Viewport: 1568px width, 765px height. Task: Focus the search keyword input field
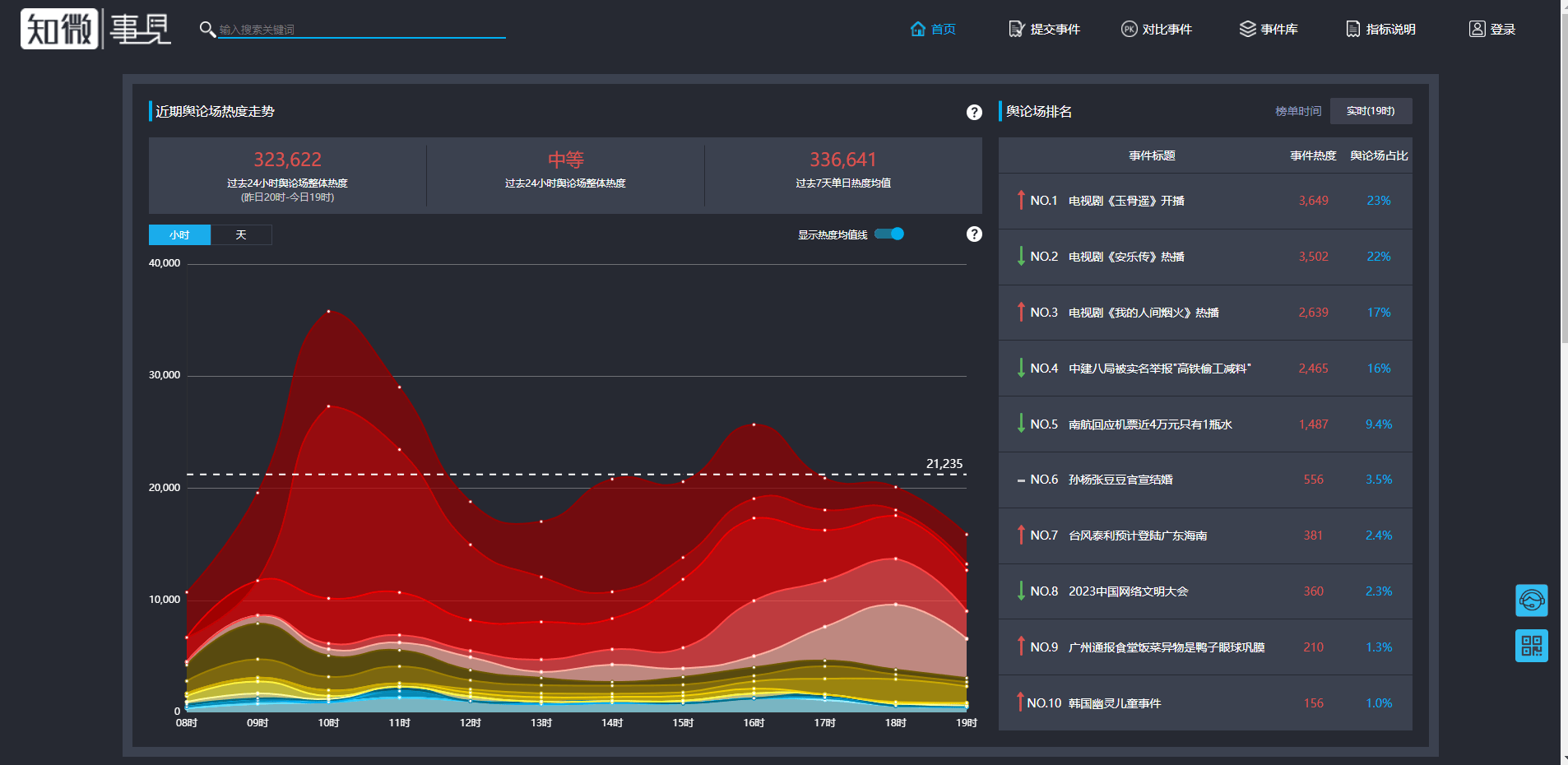(x=362, y=30)
